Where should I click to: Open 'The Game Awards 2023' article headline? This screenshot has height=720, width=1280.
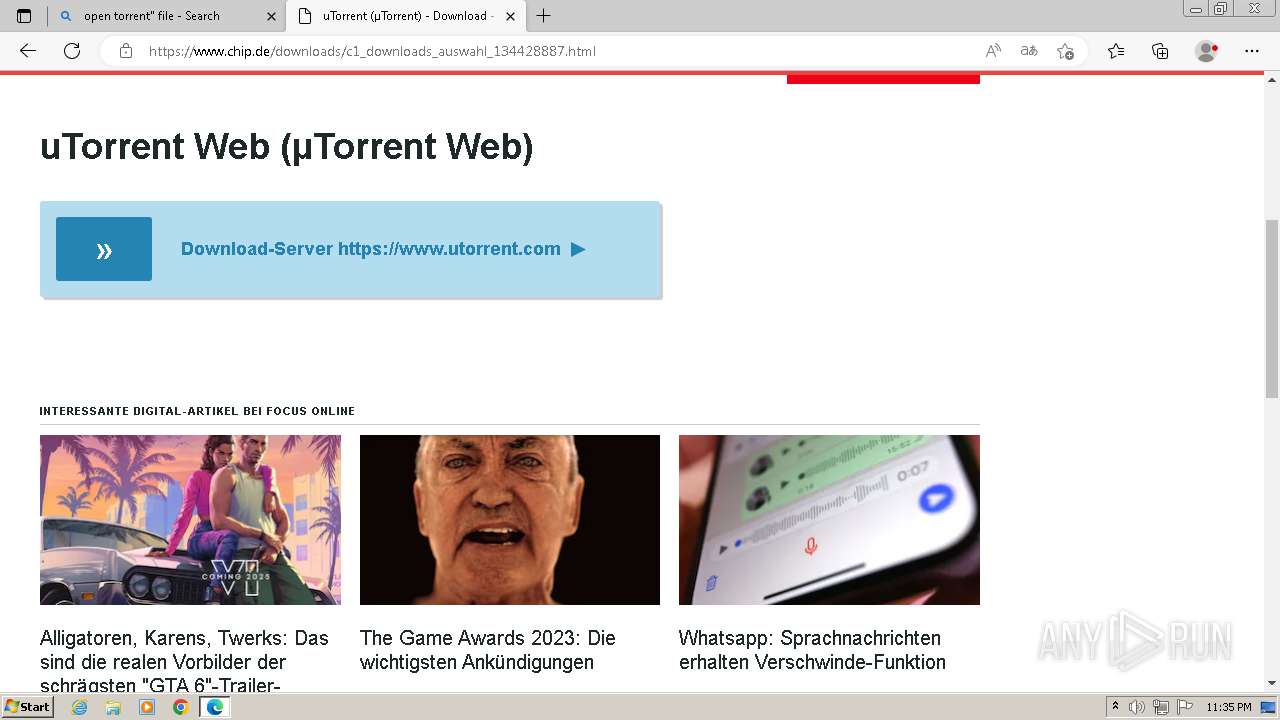[x=488, y=650]
